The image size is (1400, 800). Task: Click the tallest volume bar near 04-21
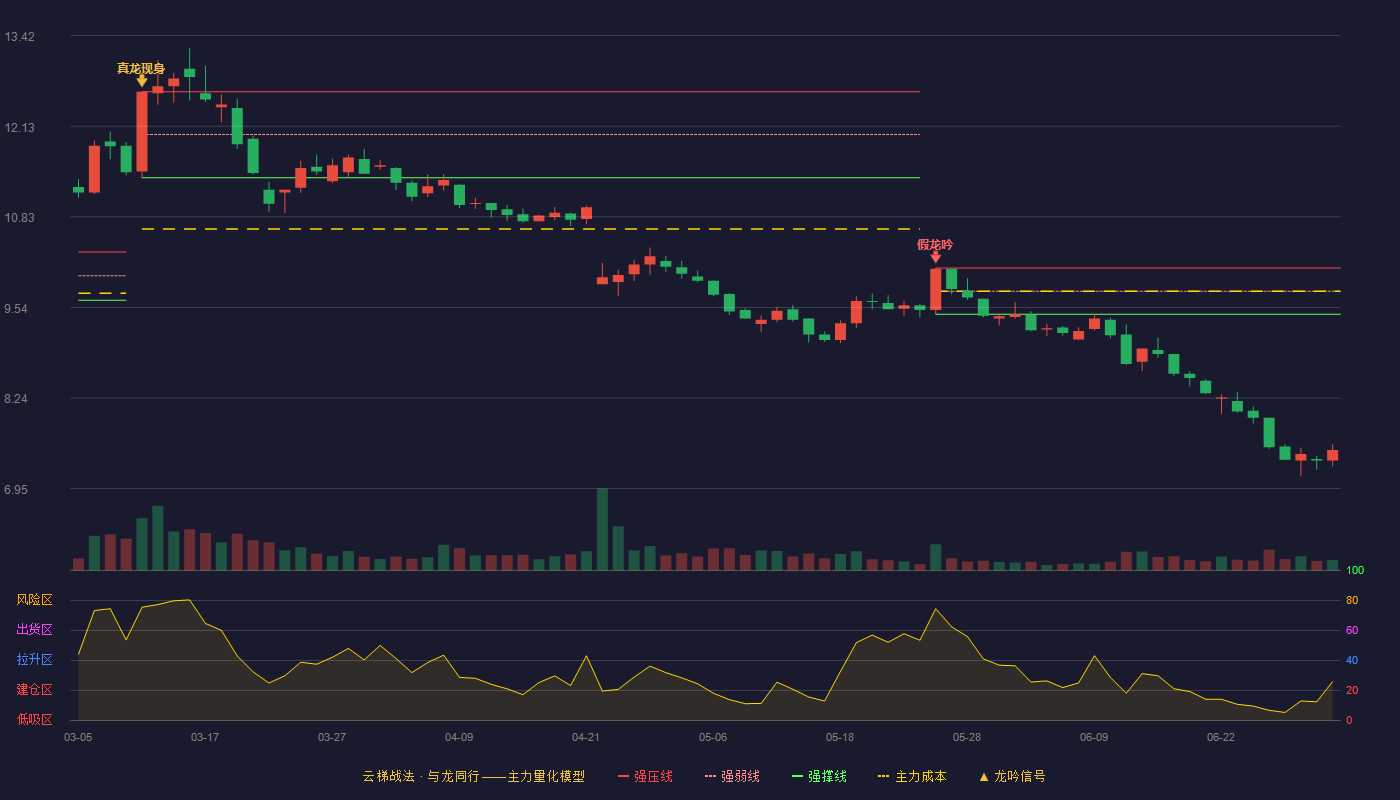coord(602,529)
